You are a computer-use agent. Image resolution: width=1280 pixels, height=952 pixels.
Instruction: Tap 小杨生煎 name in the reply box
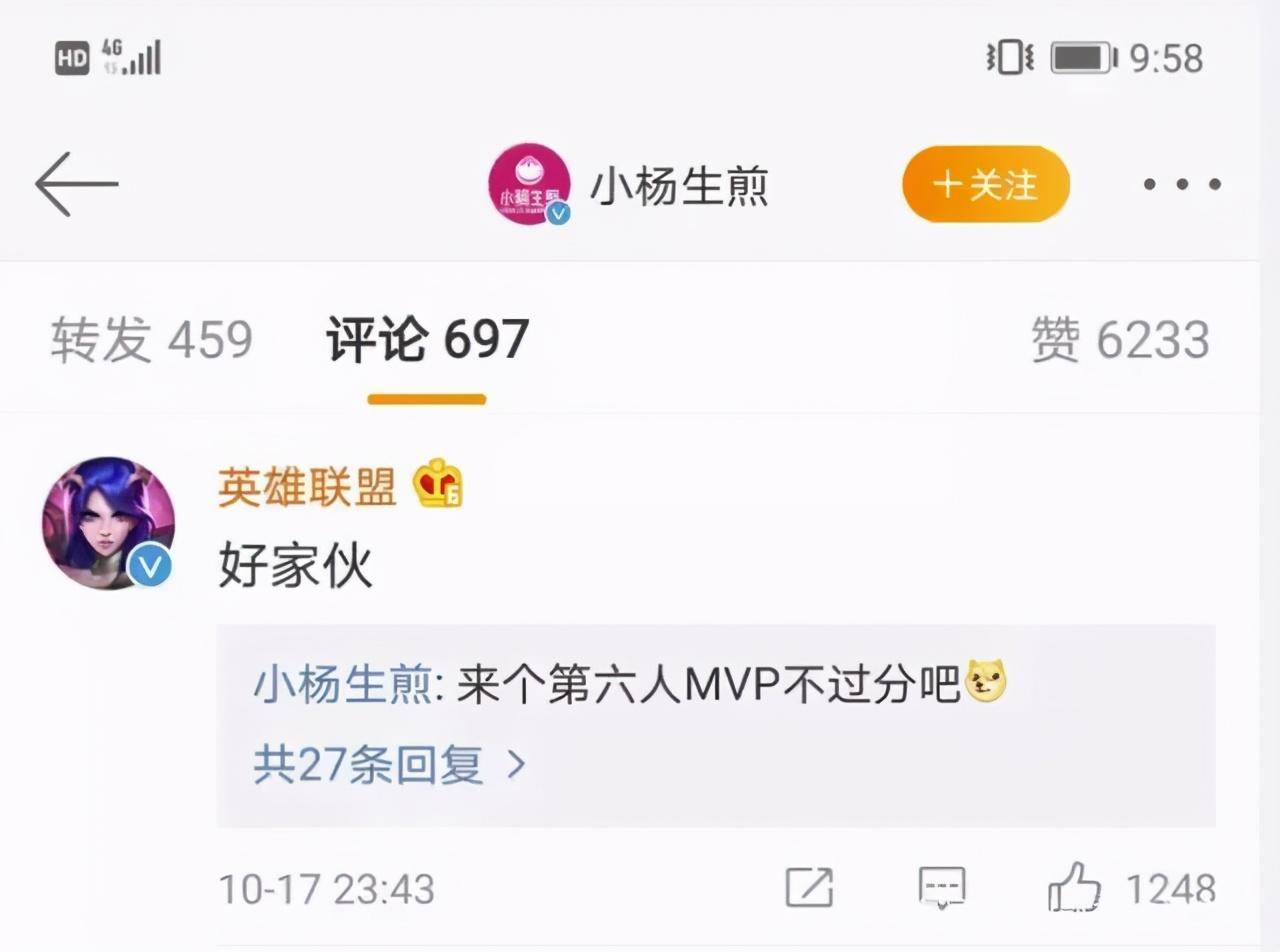[343, 688]
